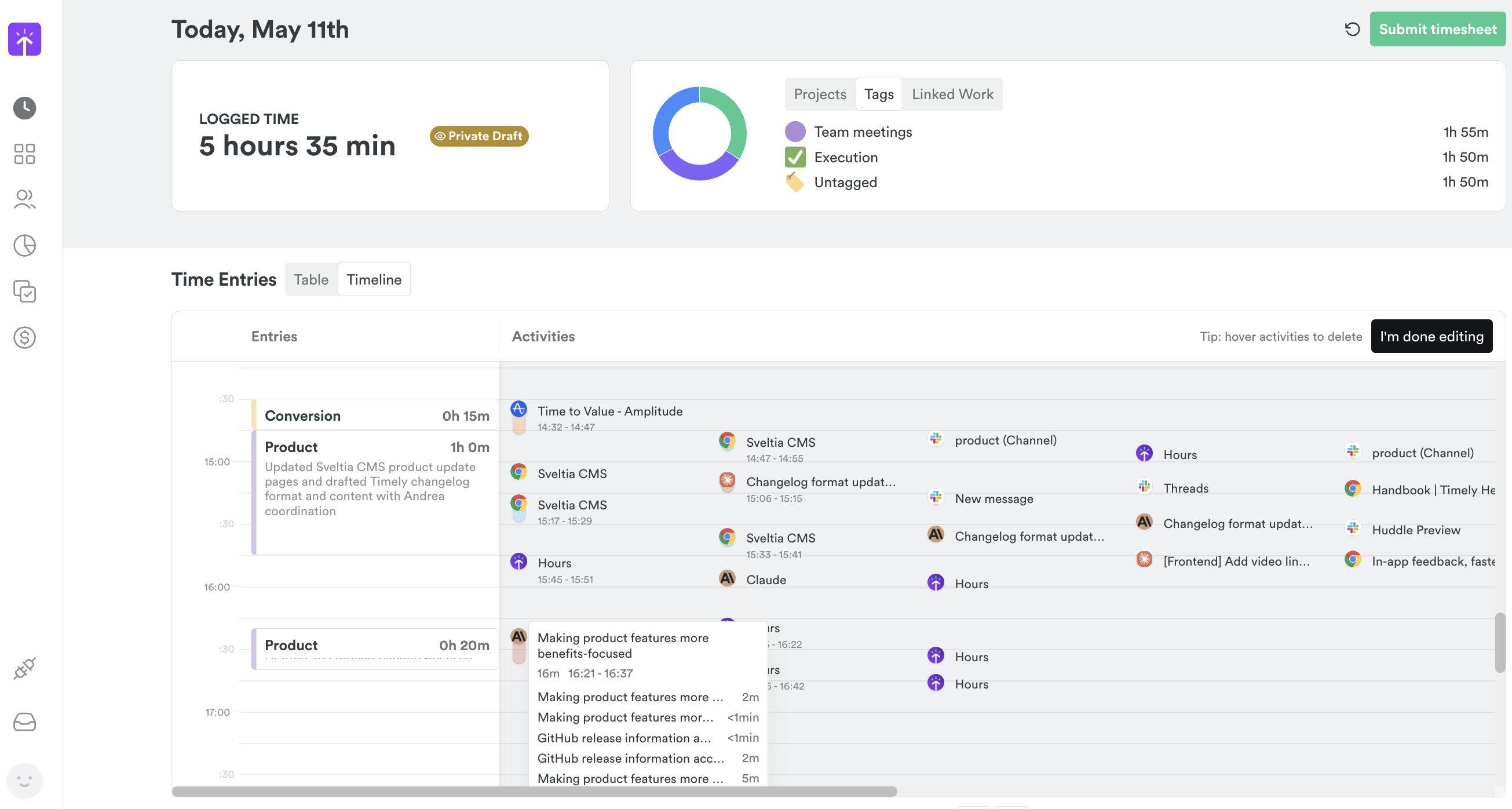
Task: Click the smiley avatar icon
Action: [x=25, y=780]
